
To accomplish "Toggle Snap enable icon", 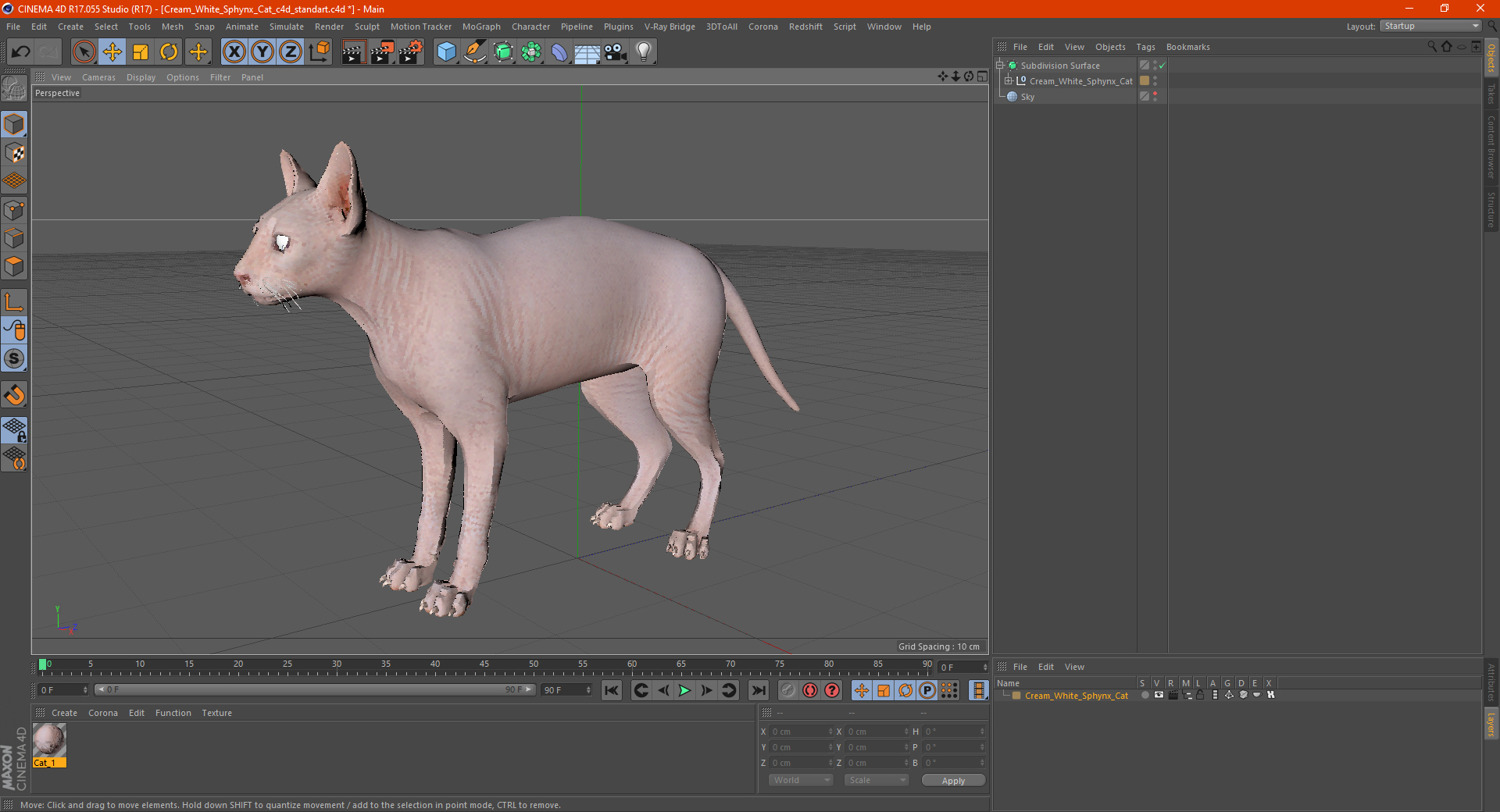I will pyautogui.click(x=14, y=394).
